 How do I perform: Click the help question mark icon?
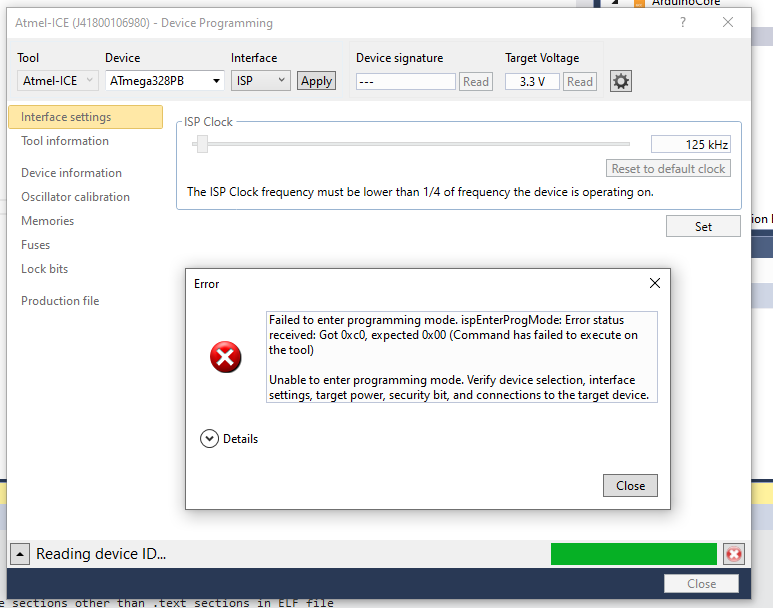[682, 22]
